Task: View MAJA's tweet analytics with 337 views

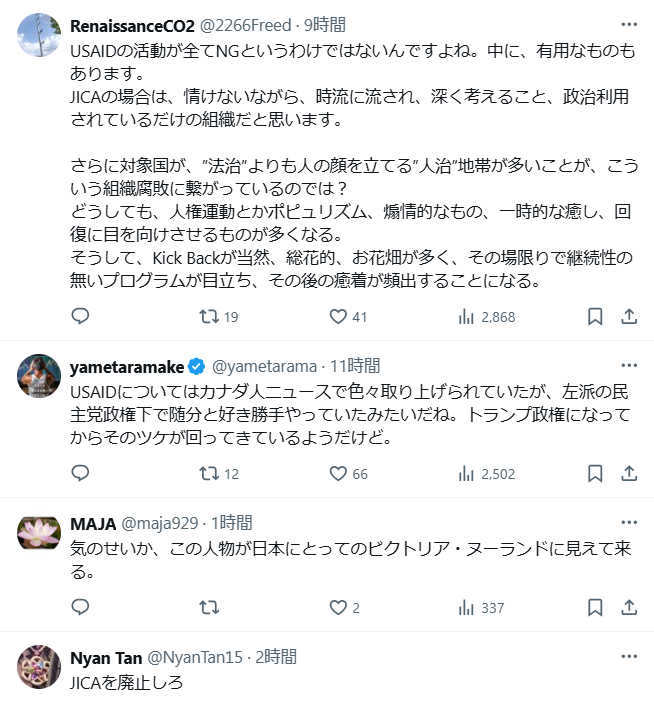Action: pyautogui.click(x=466, y=607)
